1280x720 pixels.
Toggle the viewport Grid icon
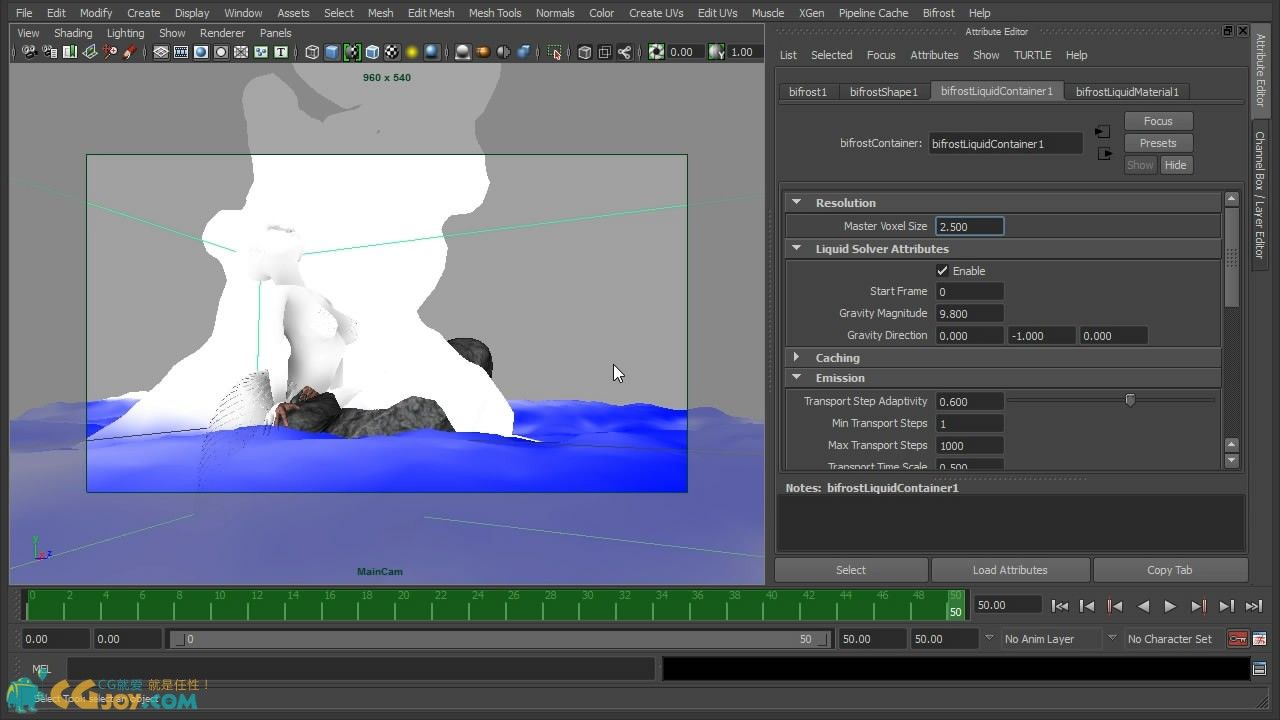point(161,52)
